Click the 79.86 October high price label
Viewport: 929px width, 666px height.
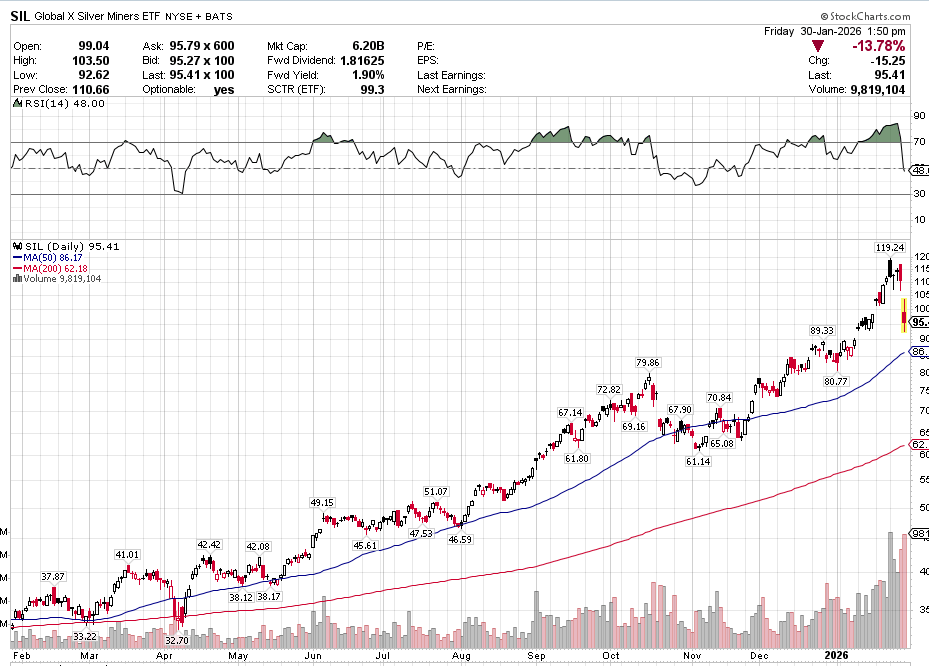[x=648, y=363]
